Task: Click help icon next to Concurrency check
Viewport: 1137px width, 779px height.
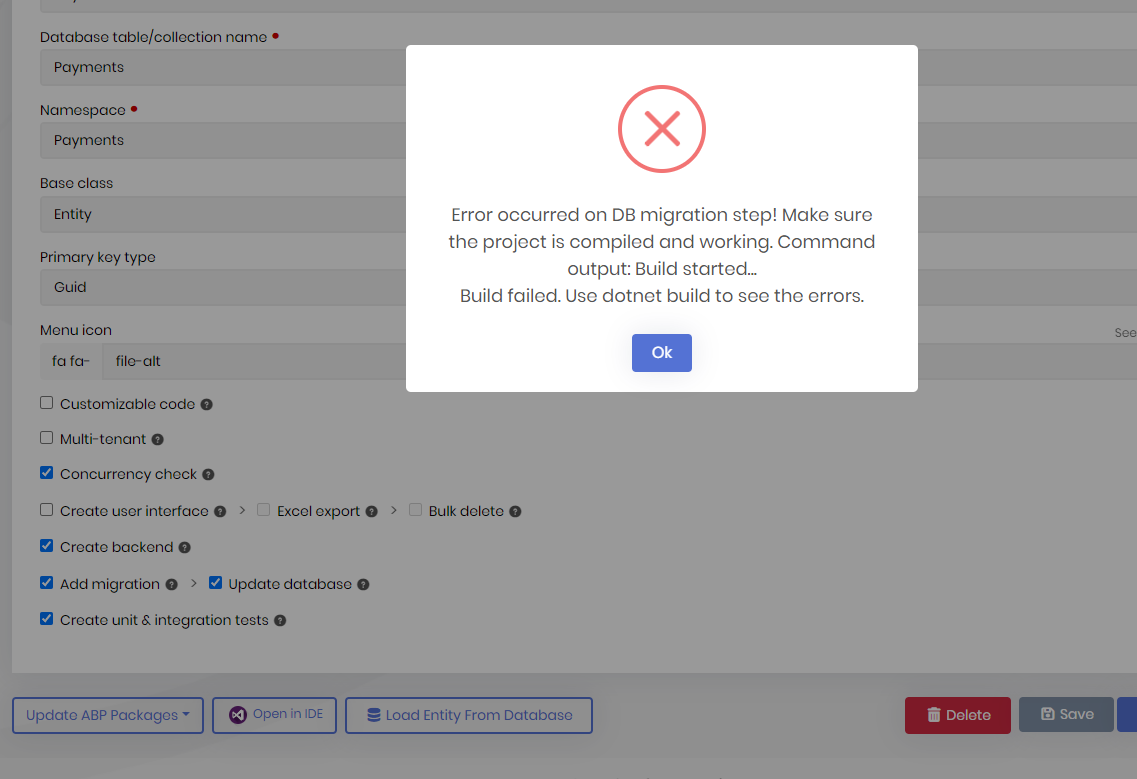Action: pyautogui.click(x=208, y=475)
